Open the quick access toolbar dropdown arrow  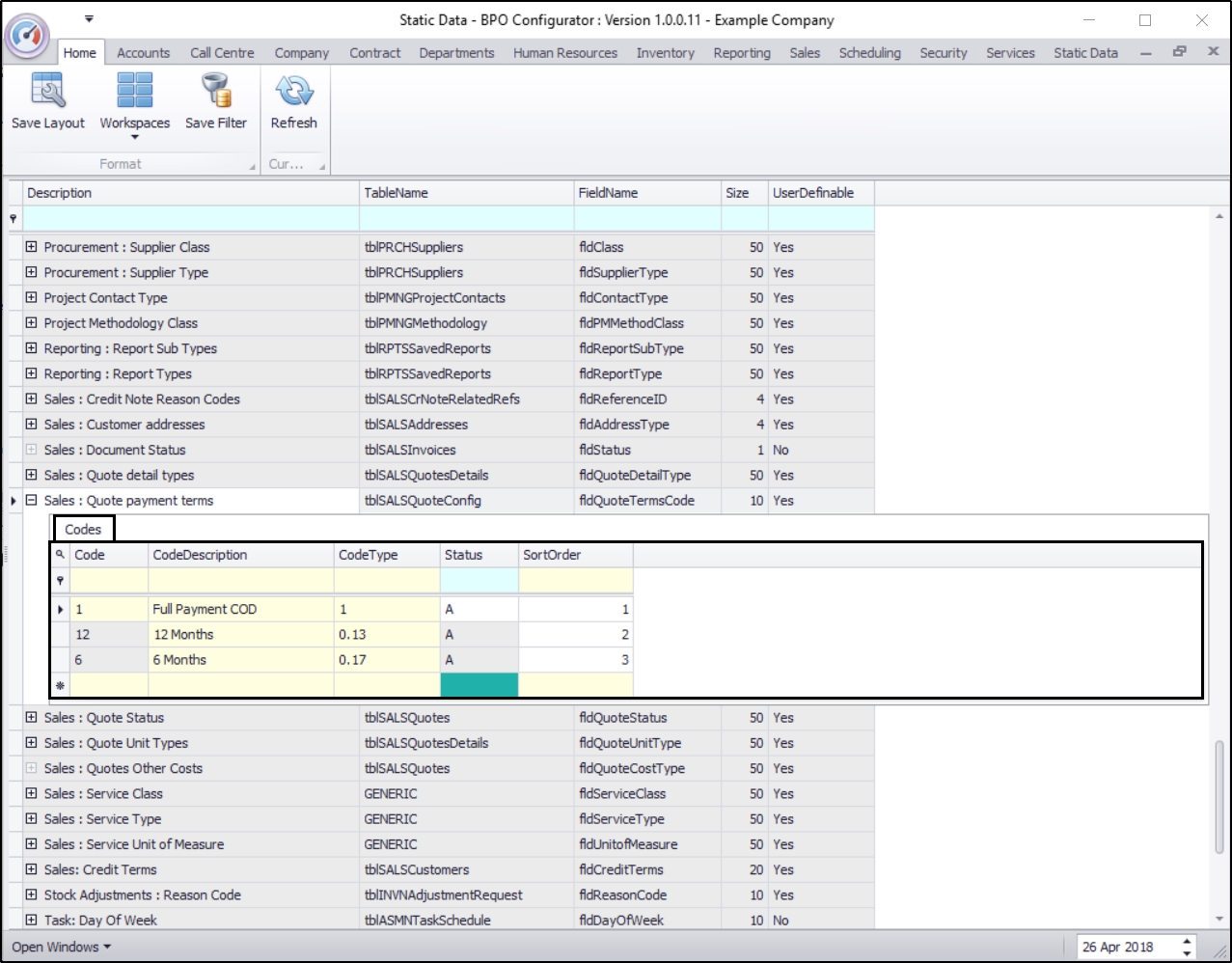click(x=89, y=18)
